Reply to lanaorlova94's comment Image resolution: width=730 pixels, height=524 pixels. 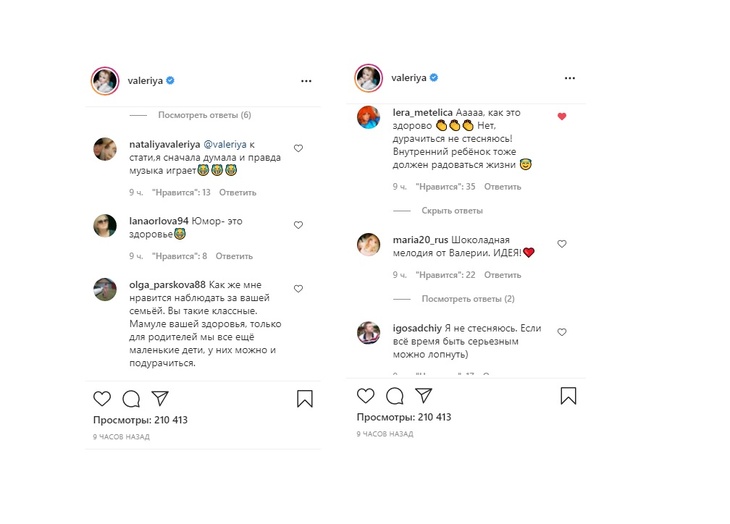click(x=234, y=256)
